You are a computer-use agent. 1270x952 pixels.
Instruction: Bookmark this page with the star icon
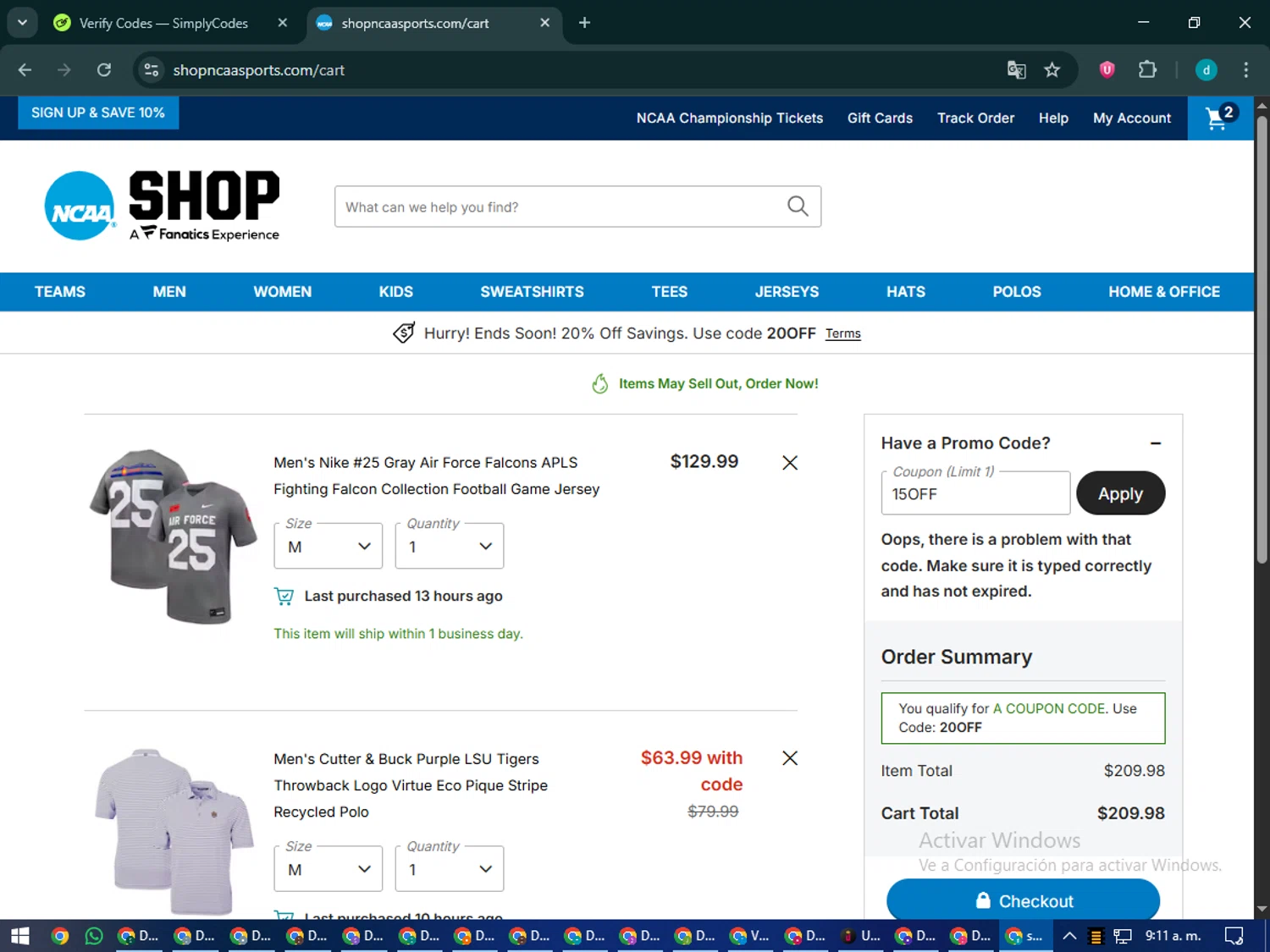point(1052,70)
